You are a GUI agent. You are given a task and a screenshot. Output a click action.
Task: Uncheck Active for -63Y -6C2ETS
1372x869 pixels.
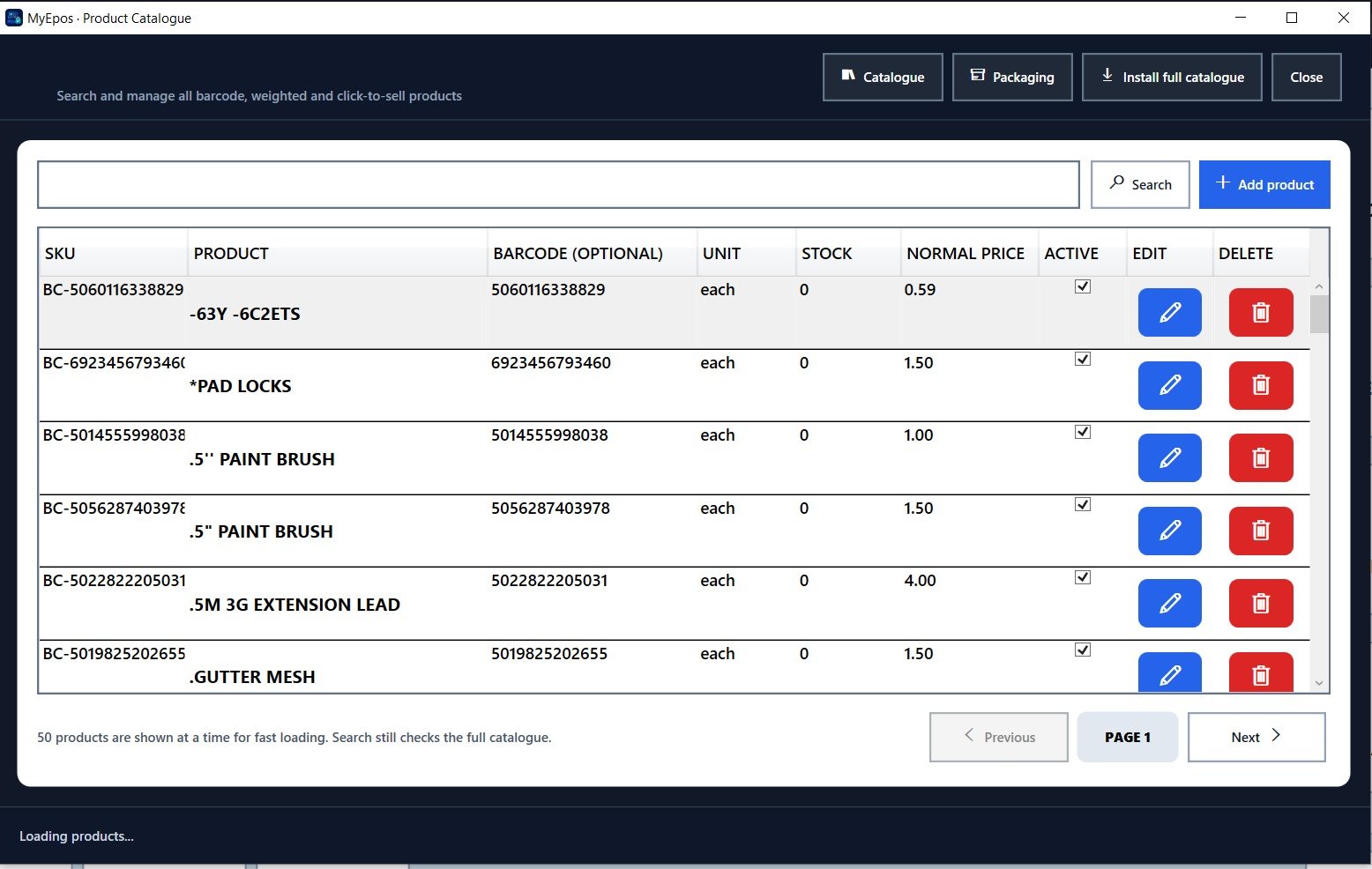[x=1083, y=286]
